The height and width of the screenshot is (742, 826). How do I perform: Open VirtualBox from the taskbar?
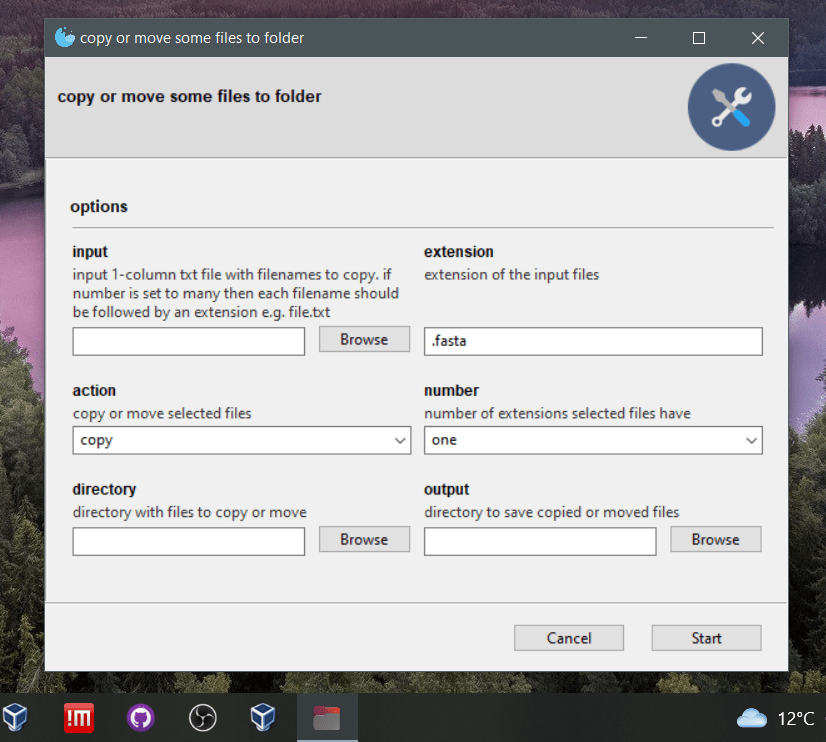click(16, 717)
